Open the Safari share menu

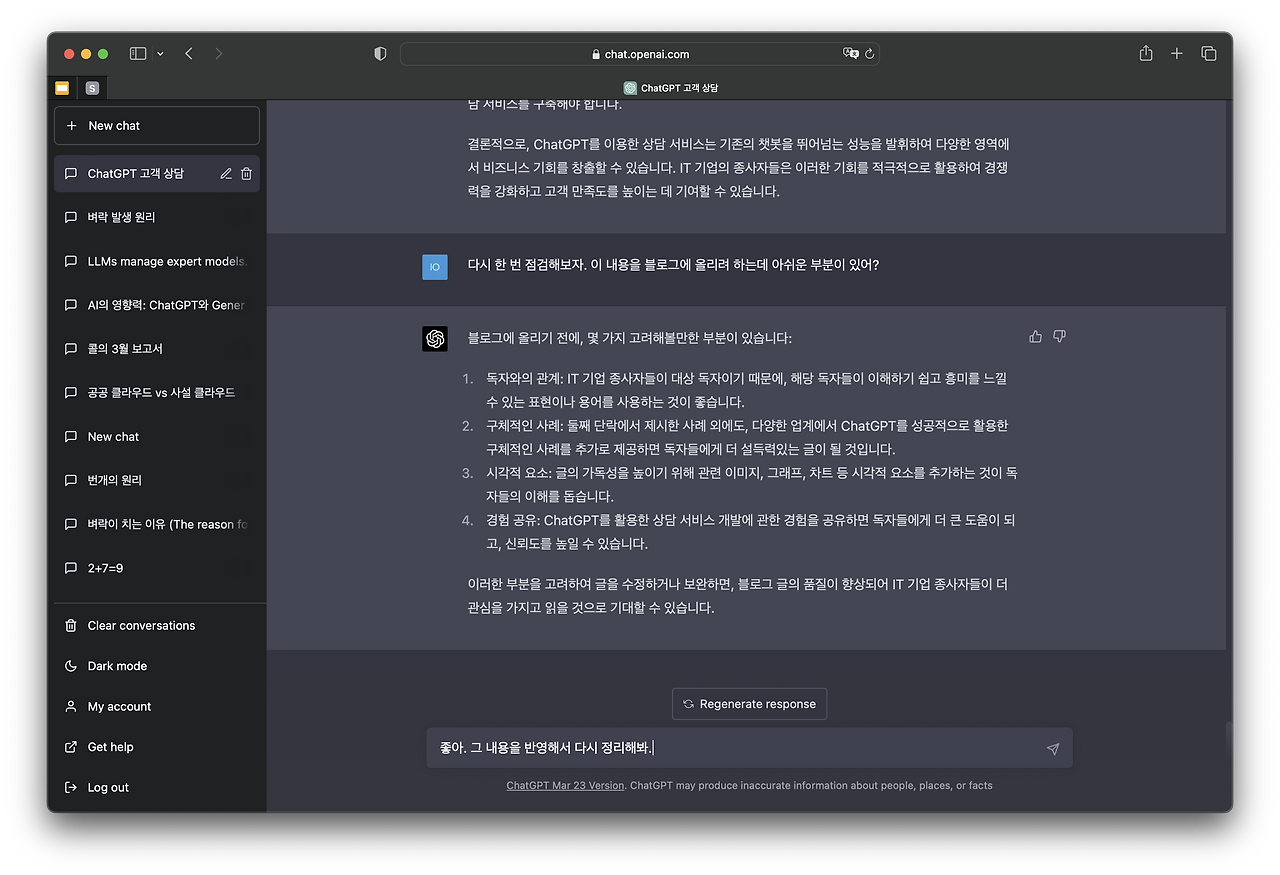point(1144,53)
